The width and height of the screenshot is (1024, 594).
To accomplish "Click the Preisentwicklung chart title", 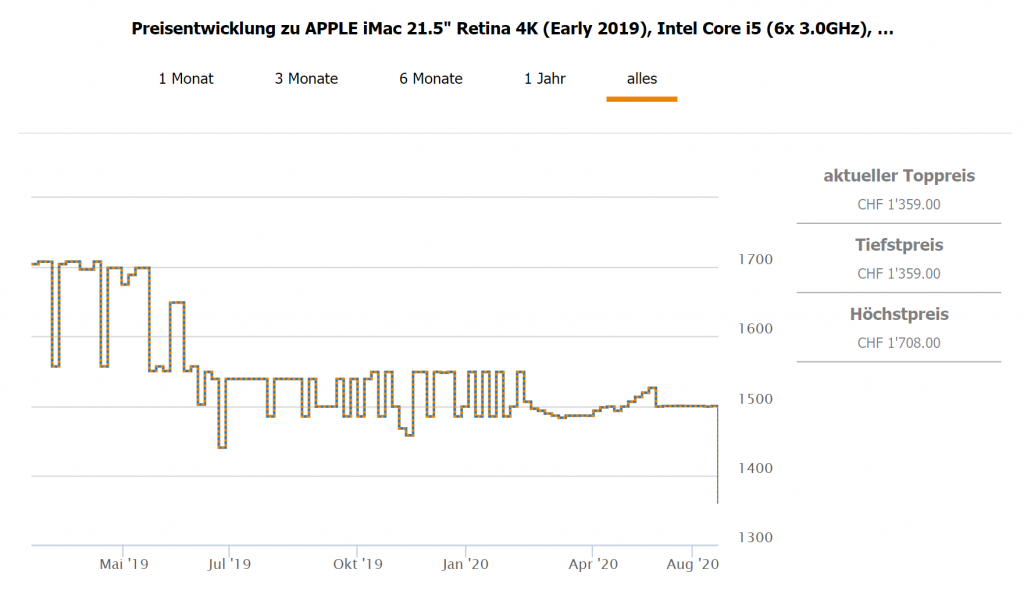I will pyautogui.click(x=512, y=28).
